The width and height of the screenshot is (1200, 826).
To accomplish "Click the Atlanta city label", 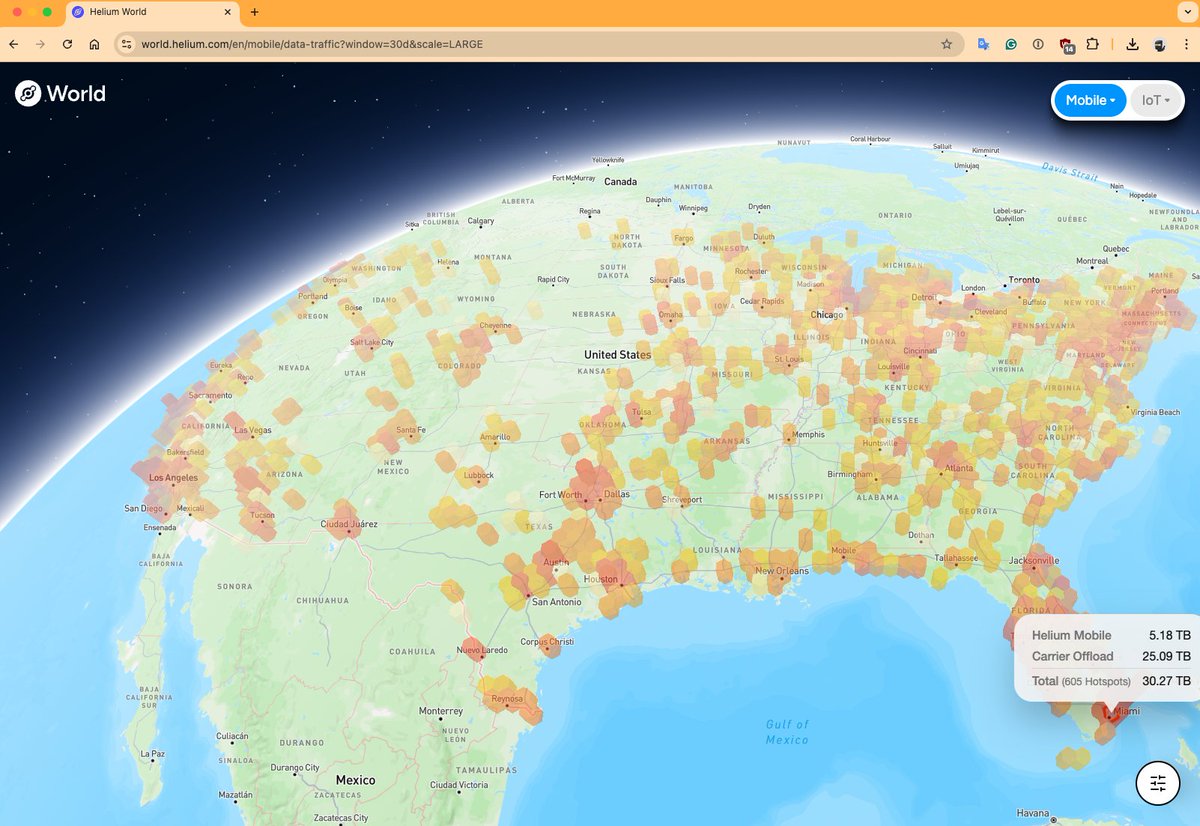I will [959, 467].
